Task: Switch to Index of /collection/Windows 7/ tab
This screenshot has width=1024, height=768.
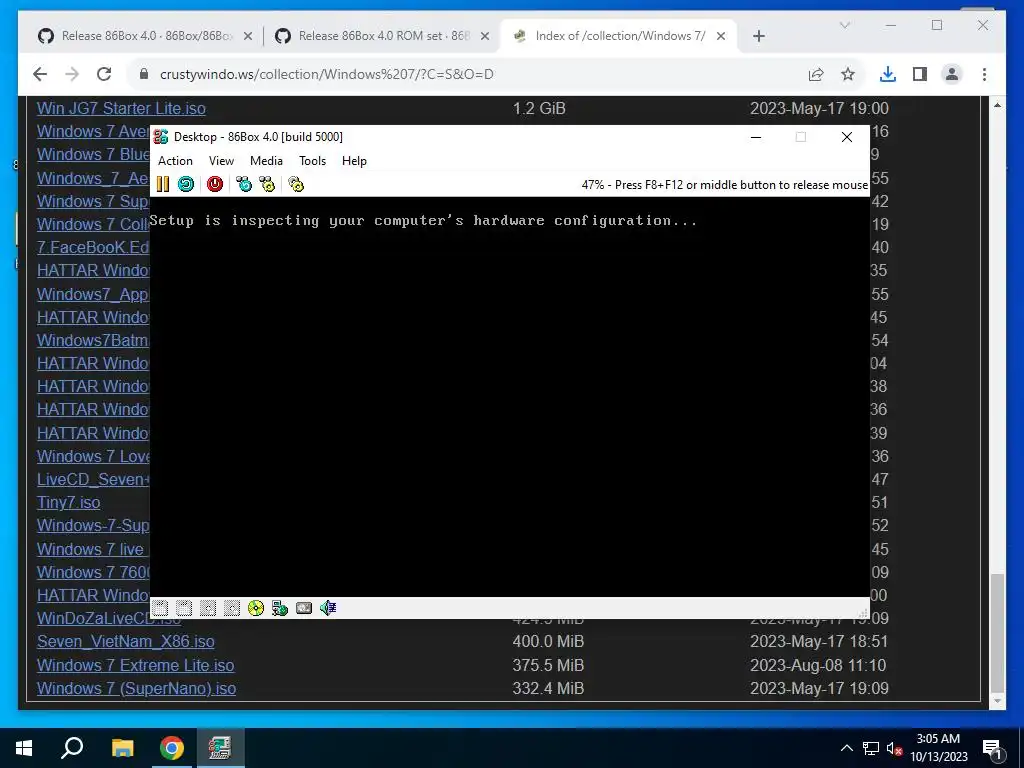Action: pos(618,36)
